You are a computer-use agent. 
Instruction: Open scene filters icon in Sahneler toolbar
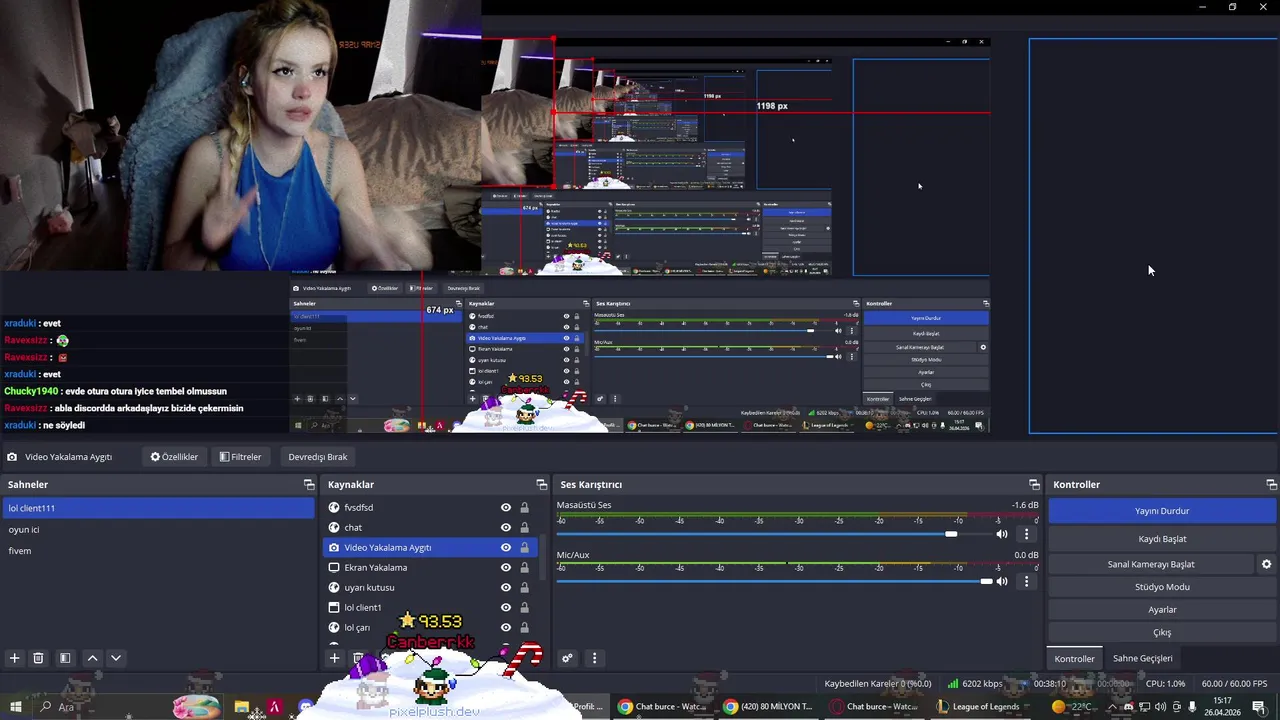(65, 658)
